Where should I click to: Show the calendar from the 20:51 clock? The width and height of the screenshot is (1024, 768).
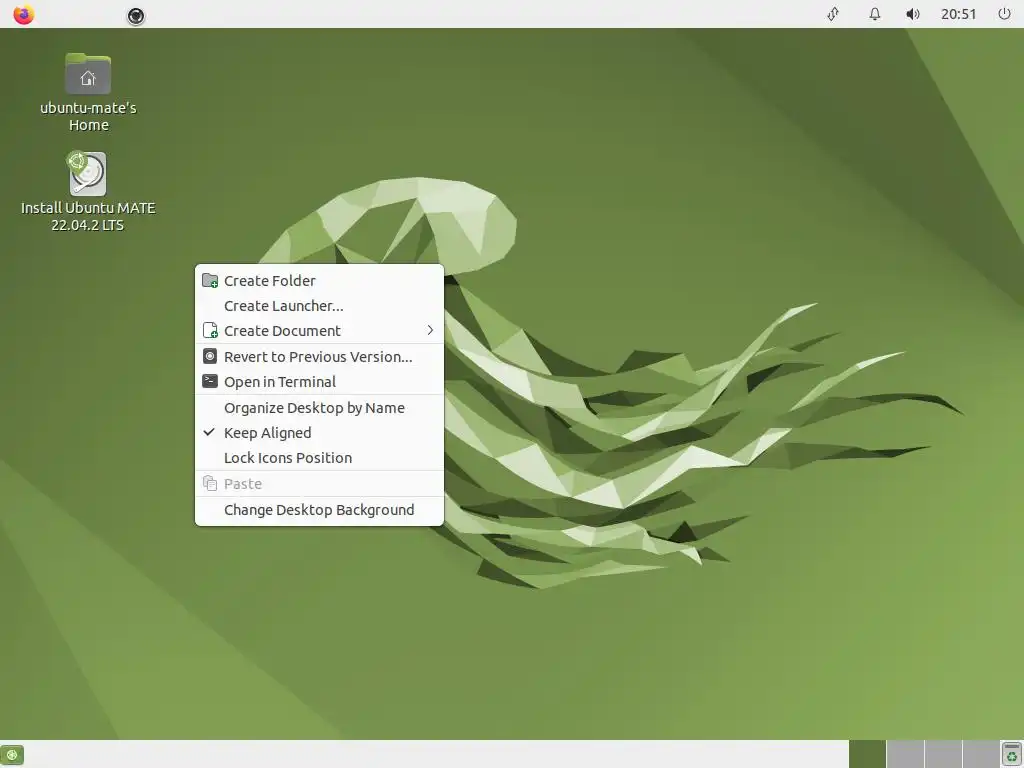pyautogui.click(x=958, y=14)
